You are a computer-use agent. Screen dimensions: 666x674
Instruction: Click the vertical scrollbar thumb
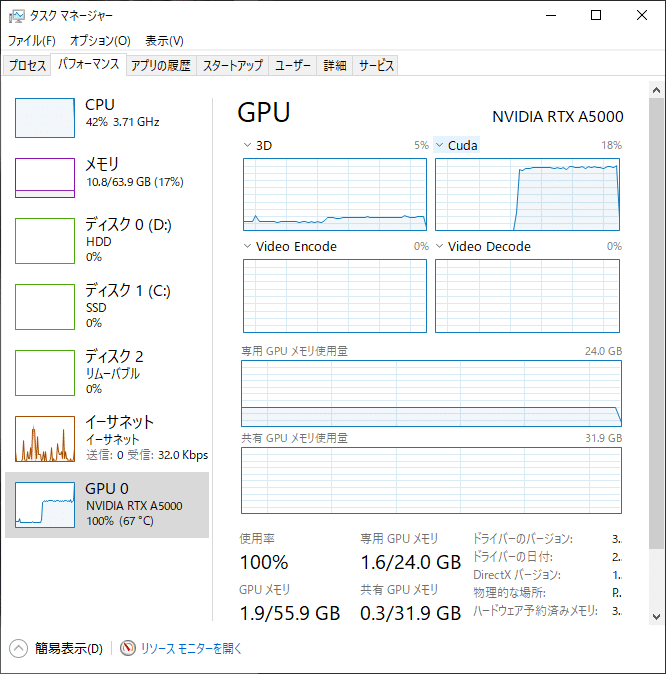coord(656,323)
